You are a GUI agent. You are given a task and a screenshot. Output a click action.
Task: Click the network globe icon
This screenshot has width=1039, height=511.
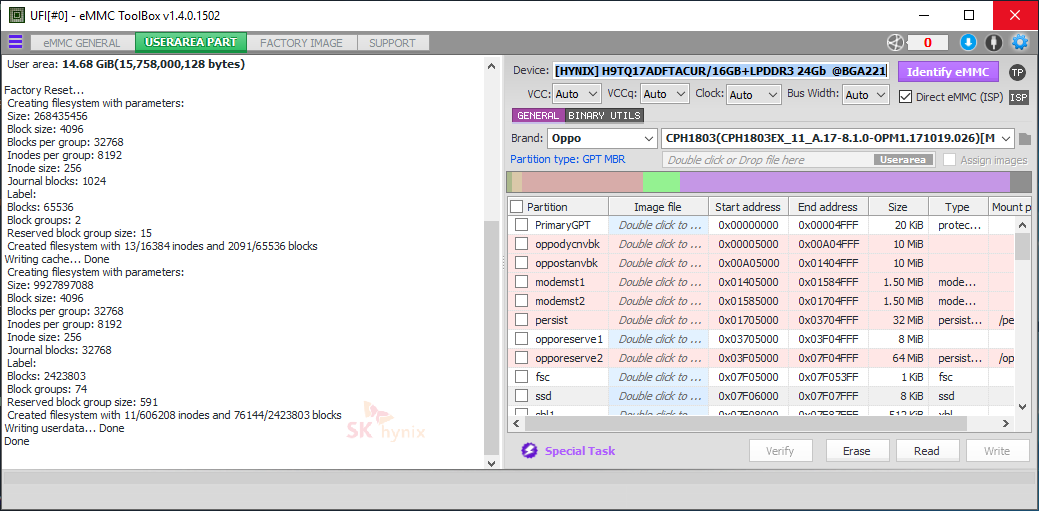[895, 42]
